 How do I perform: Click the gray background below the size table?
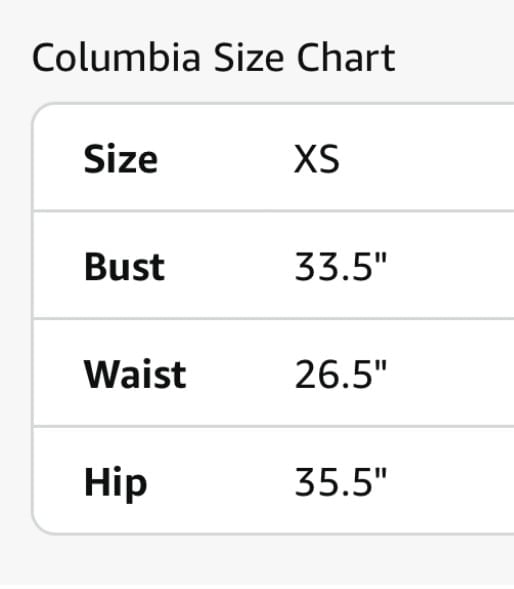(x=257, y=562)
